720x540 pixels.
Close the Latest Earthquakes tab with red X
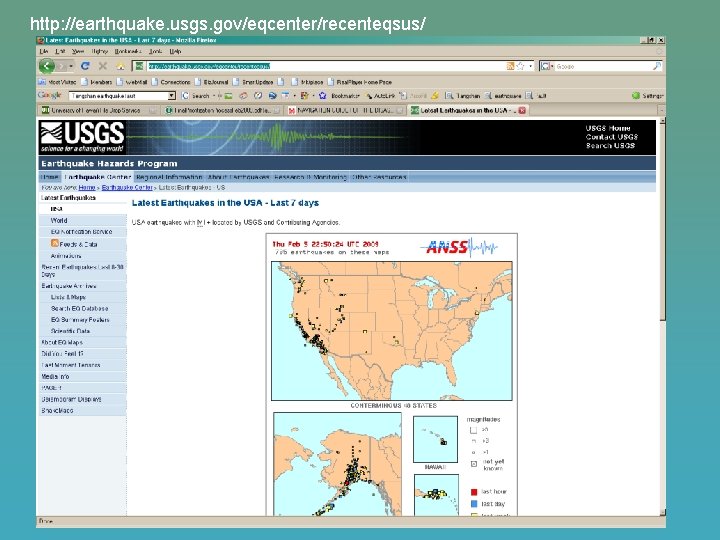click(x=522, y=110)
